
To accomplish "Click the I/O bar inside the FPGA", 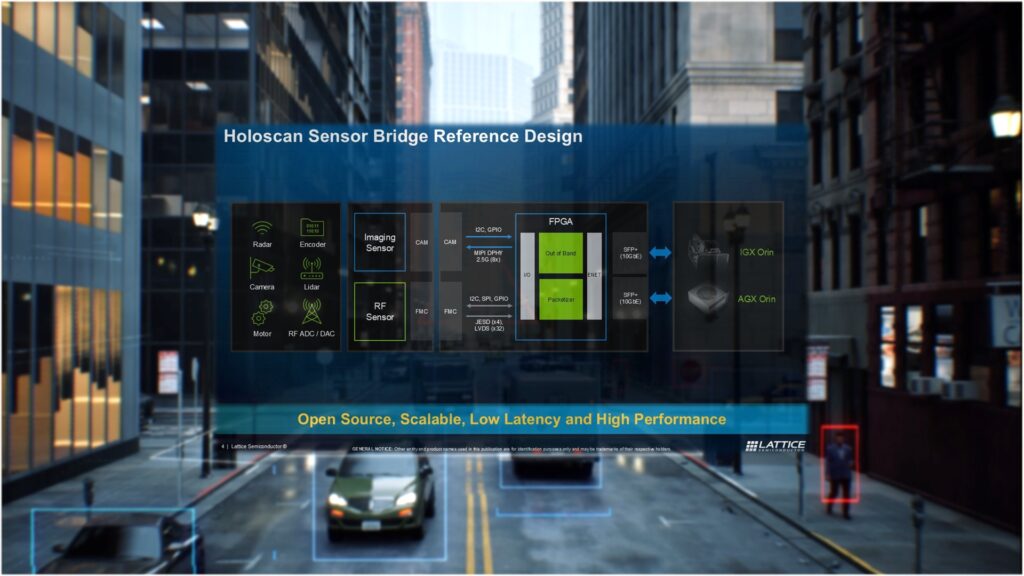I will coord(528,276).
